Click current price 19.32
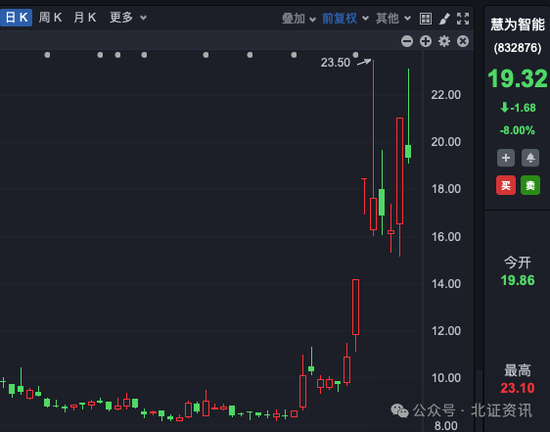 (517, 78)
